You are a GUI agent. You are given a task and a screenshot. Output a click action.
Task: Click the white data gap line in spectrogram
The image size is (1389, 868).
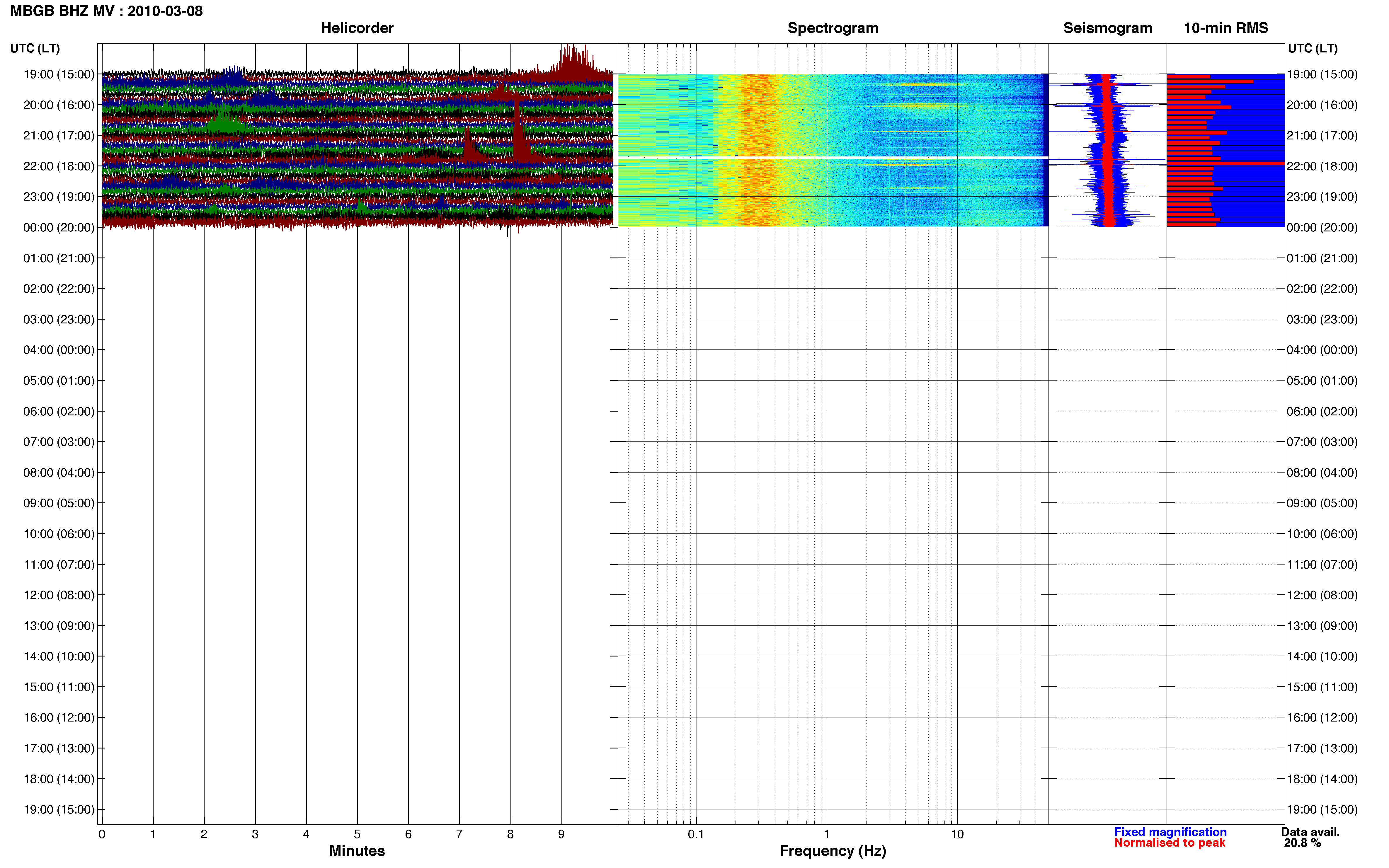(833, 157)
